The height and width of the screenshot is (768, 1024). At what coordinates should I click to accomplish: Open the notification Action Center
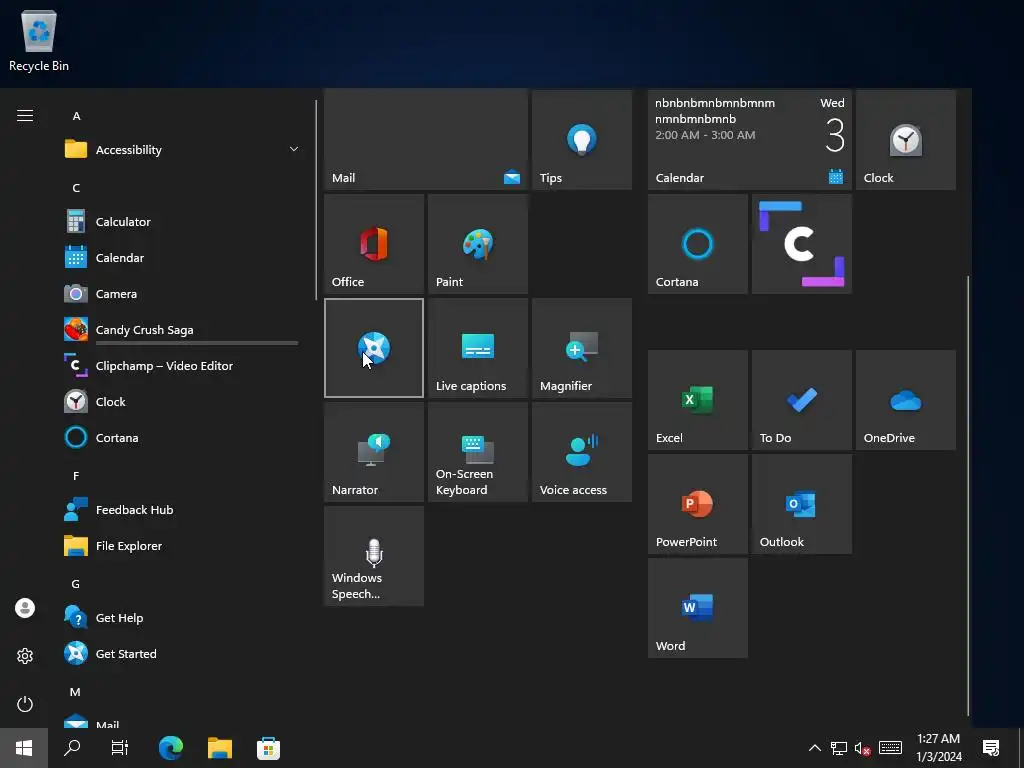991,748
